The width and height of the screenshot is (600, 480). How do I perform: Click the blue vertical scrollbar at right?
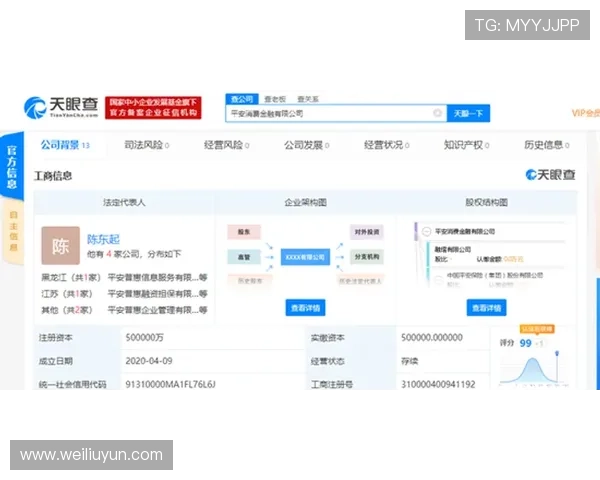[x=598, y=333]
